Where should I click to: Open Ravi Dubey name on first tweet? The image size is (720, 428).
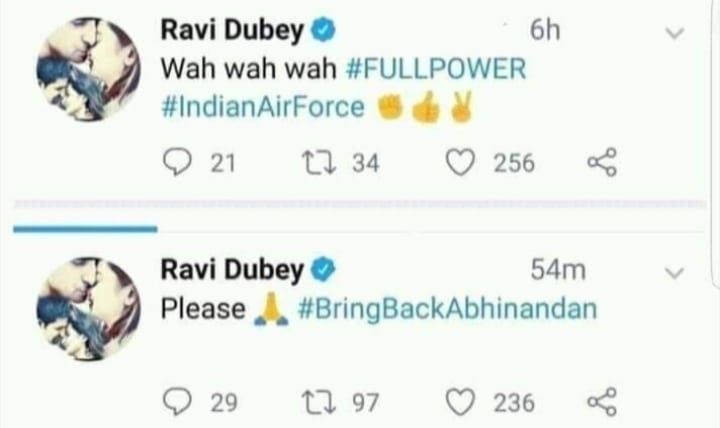click(232, 31)
